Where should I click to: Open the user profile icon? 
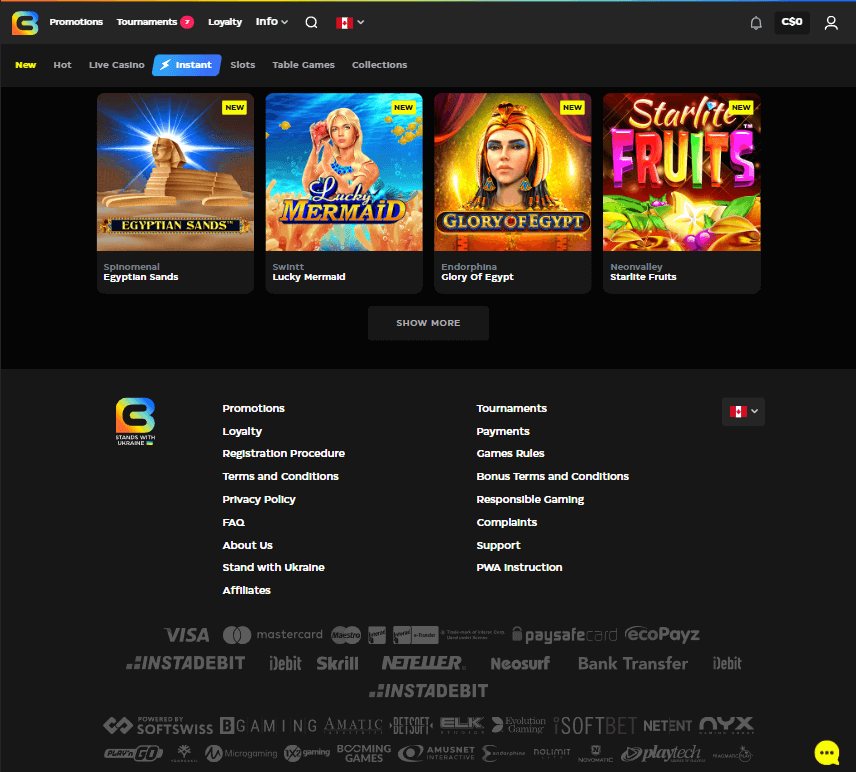tap(831, 22)
